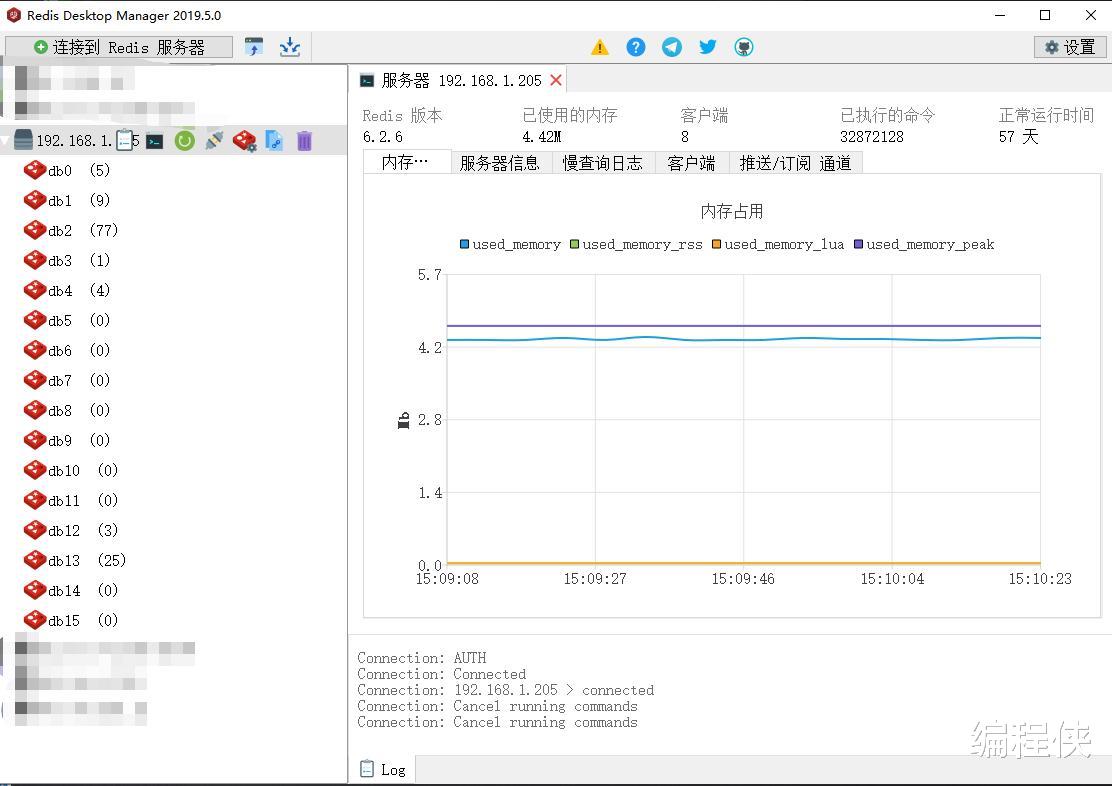
Task: Click the disconnect plug icon
Action: [214, 140]
